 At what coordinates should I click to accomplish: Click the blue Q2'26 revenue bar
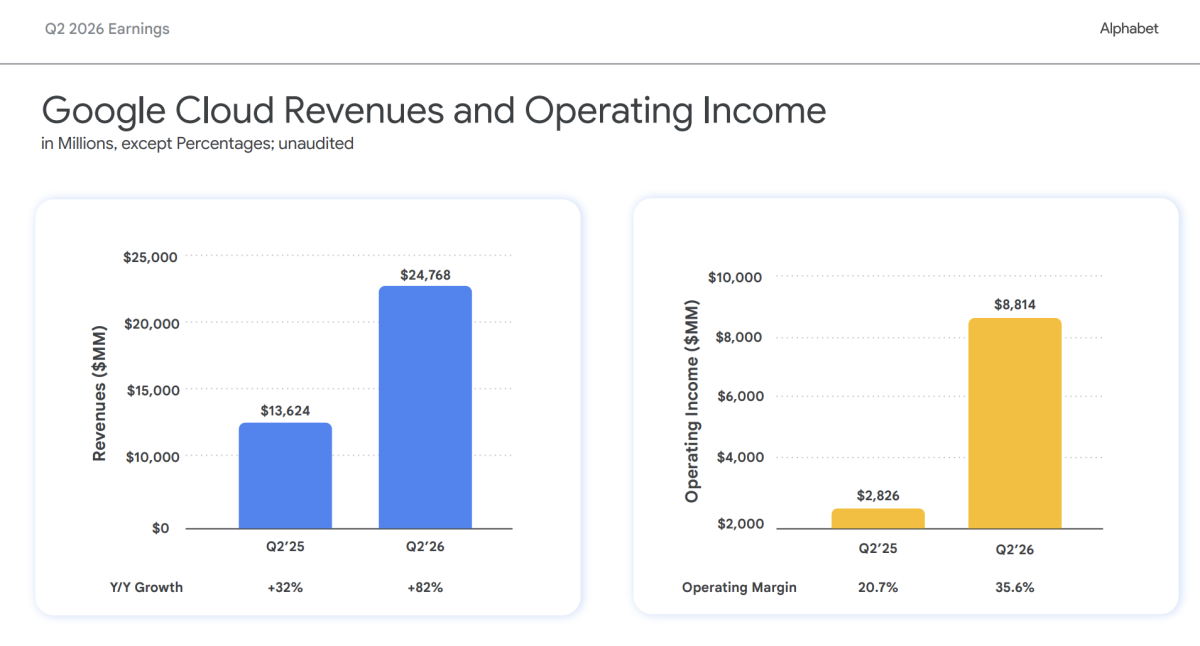(x=425, y=407)
